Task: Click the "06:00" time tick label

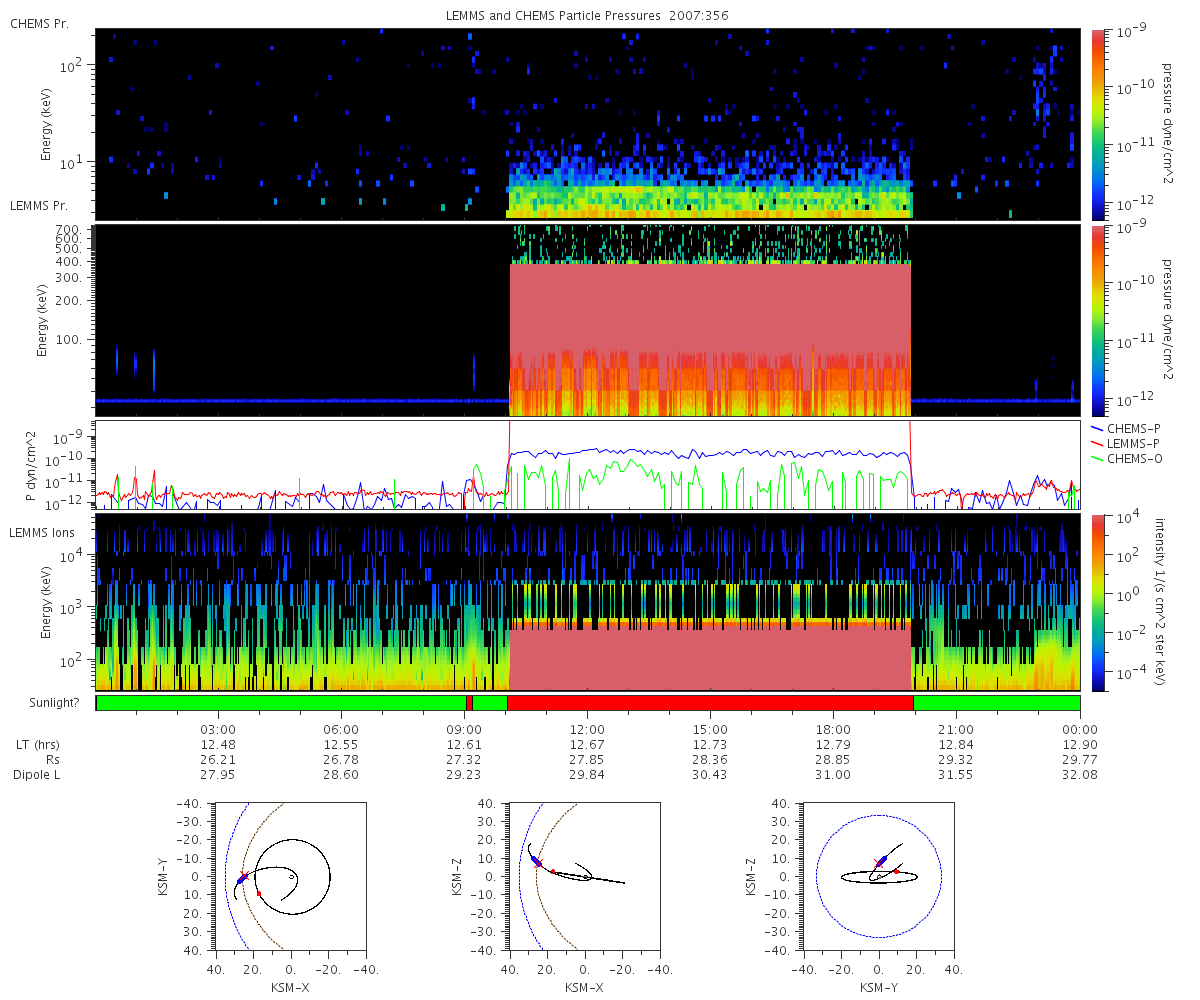Action: [342, 728]
